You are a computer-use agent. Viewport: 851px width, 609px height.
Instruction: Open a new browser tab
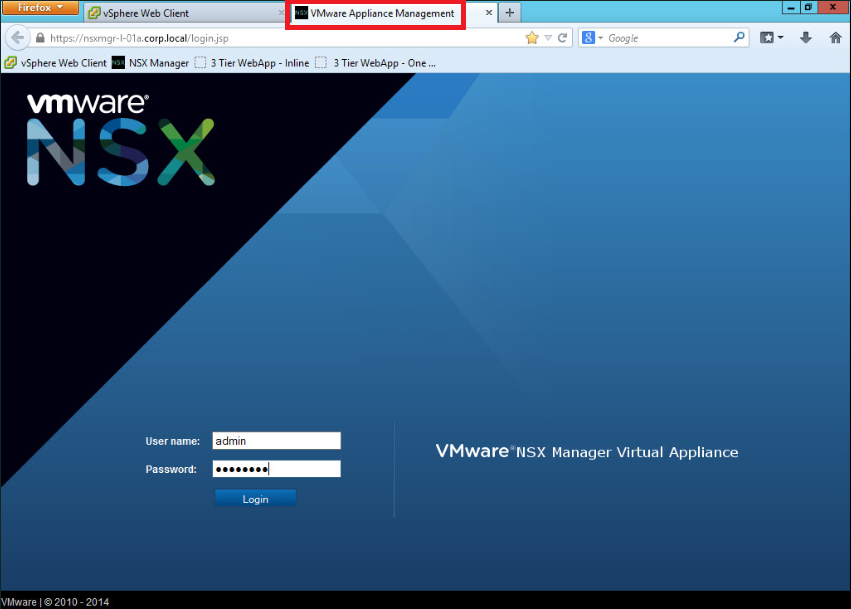pos(509,12)
